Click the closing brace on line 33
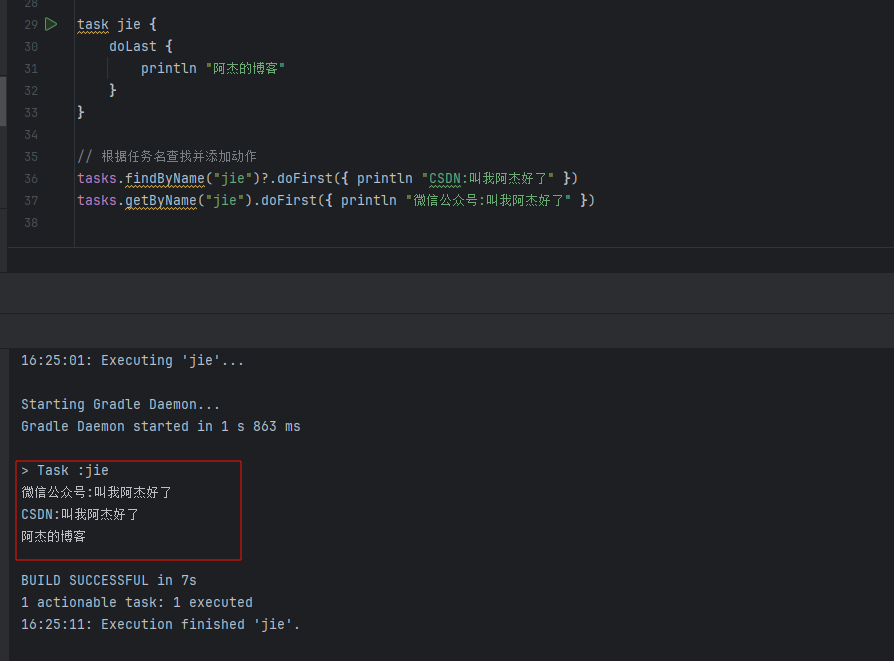 pos(81,112)
